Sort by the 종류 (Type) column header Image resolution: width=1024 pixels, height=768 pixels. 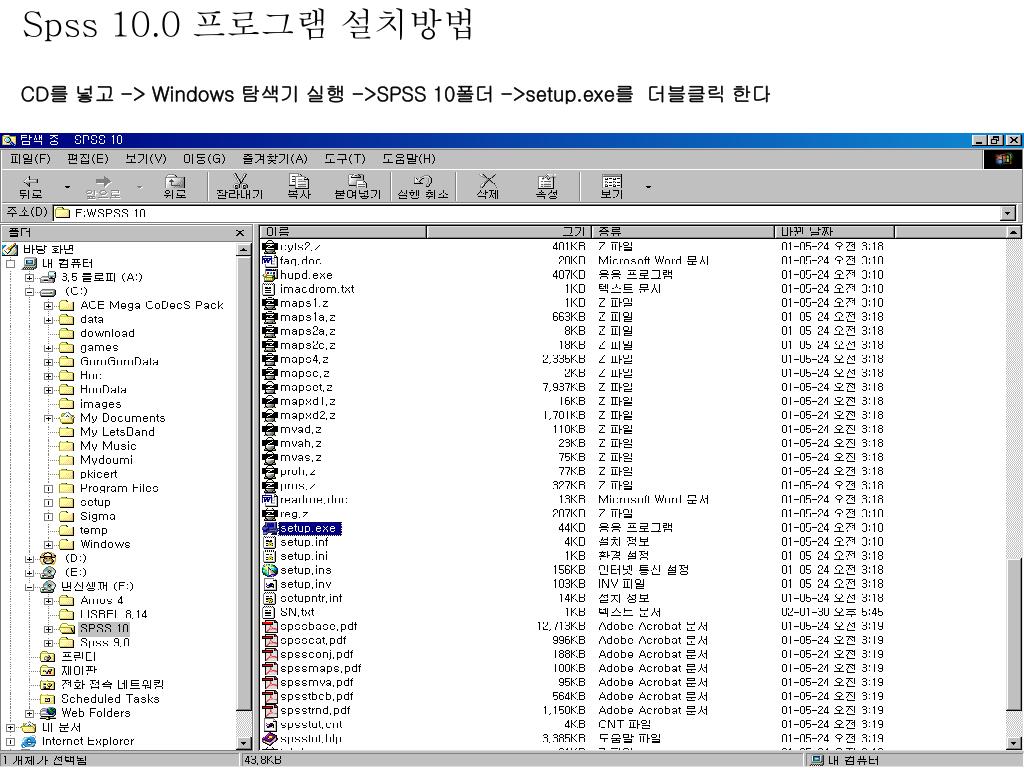tap(682, 232)
